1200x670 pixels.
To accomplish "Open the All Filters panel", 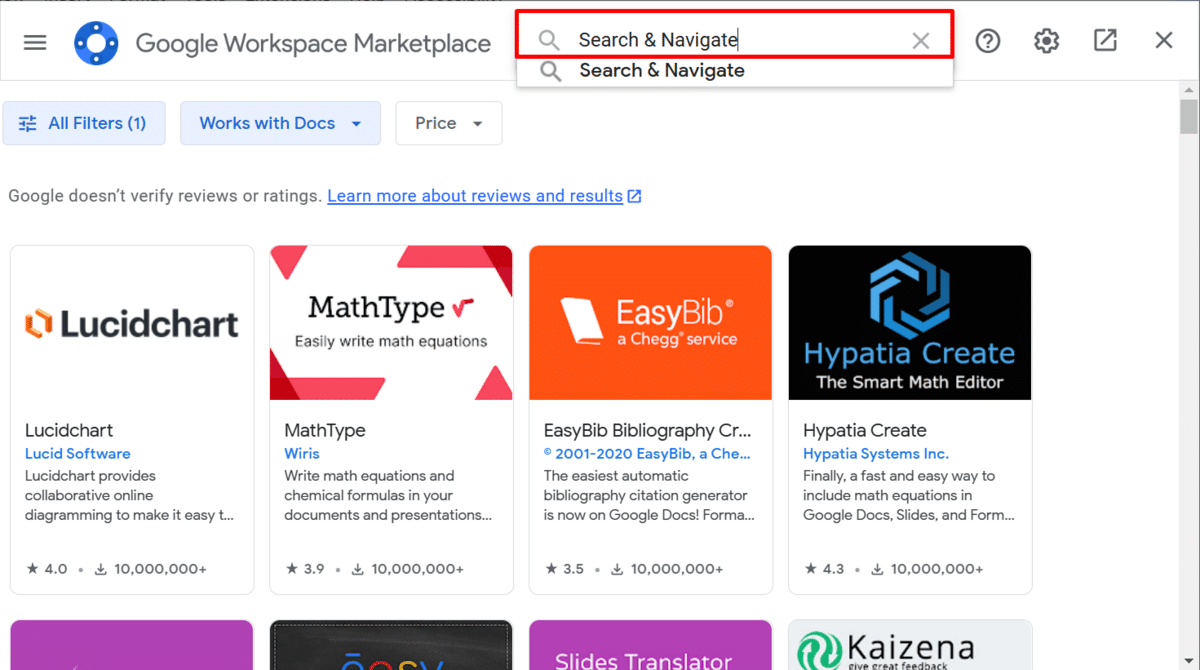I will coord(84,122).
